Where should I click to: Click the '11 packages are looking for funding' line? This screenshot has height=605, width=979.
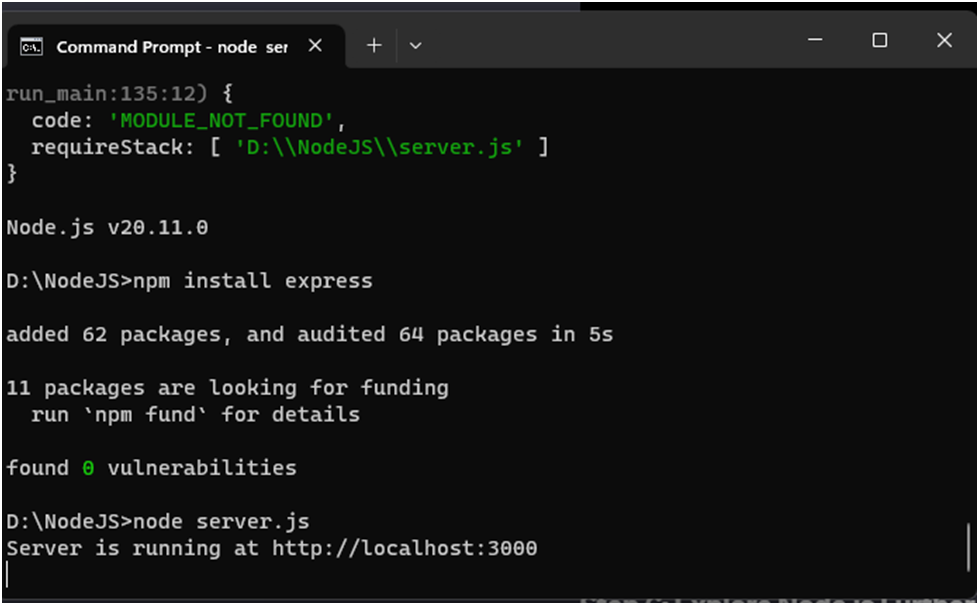227,388
